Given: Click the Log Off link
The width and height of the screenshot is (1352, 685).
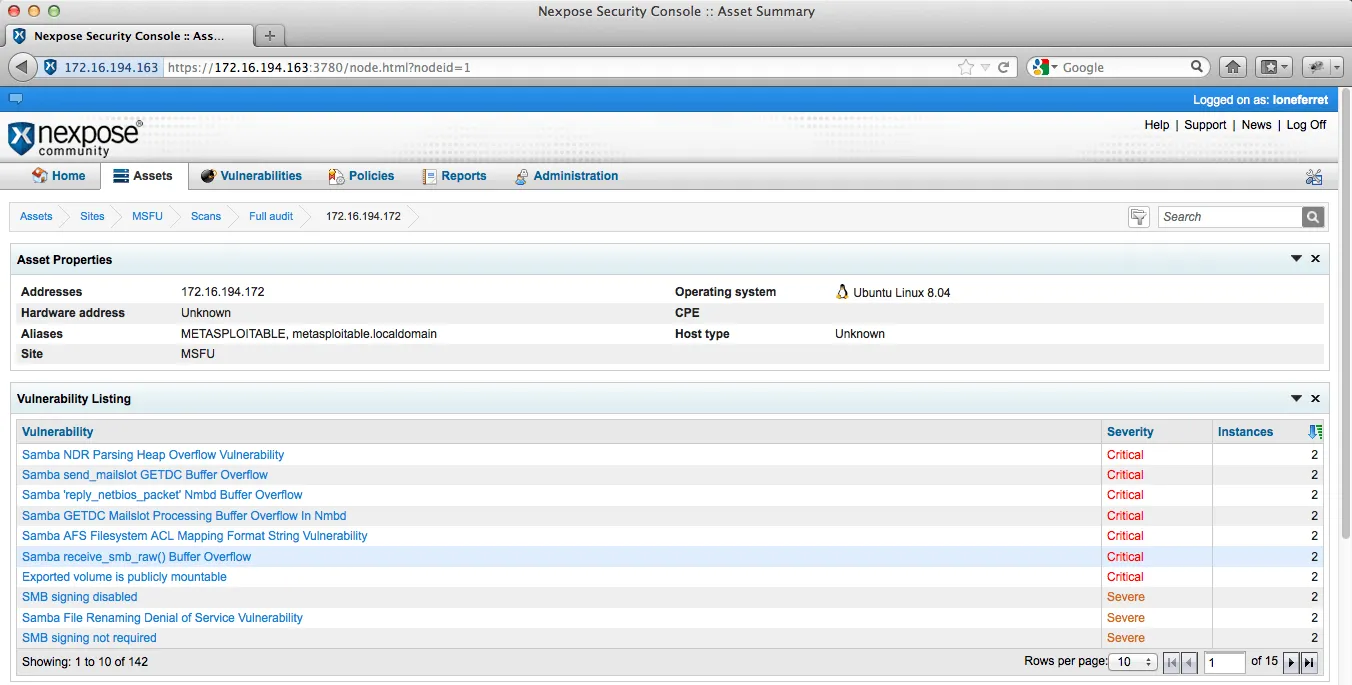Looking at the screenshot, I should coord(1306,124).
